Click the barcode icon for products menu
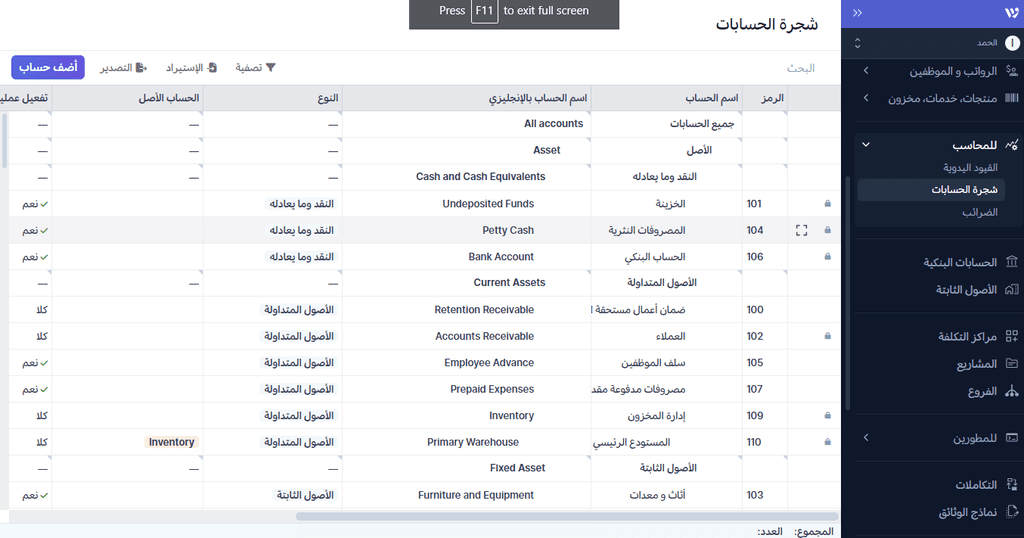The height and width of the screenshot is (538, 1024). (1012, 98)
